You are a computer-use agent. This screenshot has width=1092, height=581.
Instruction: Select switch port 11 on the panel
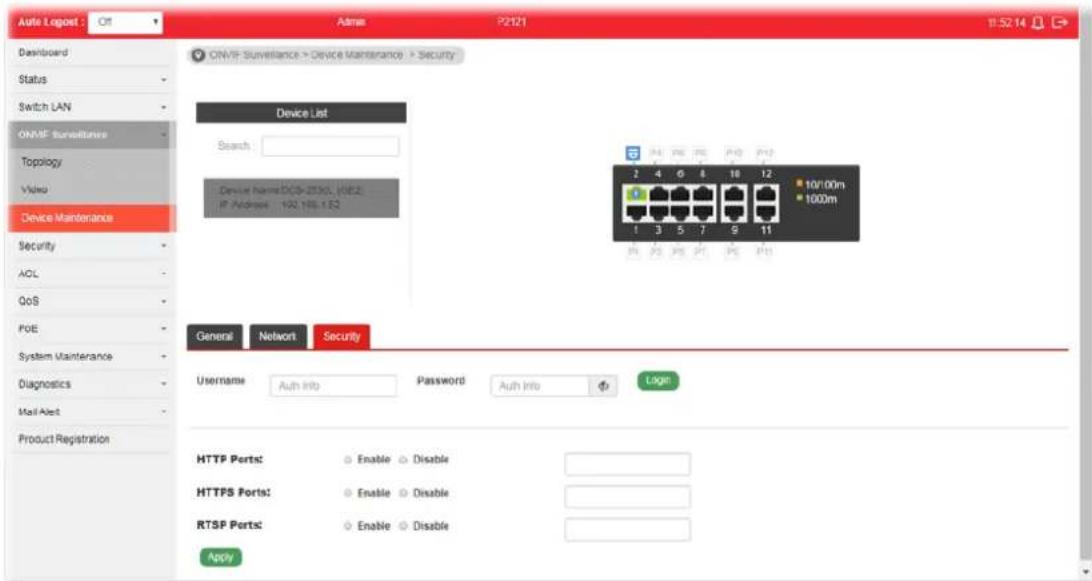click(765, 212)
